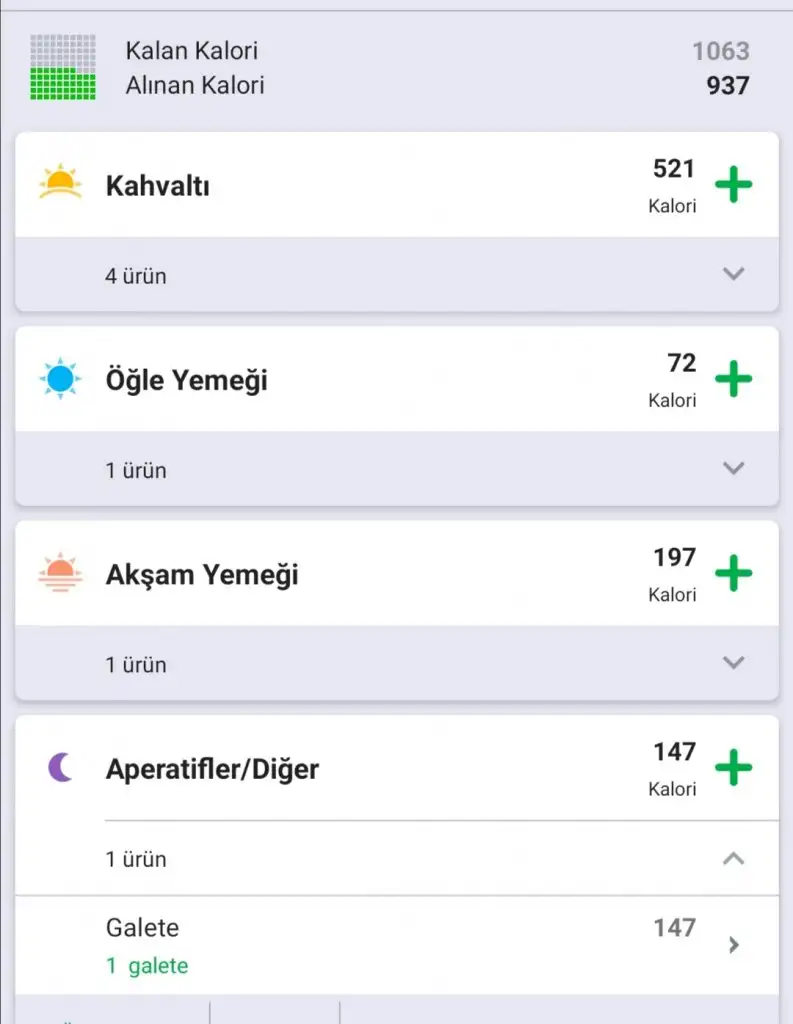This screenshot has width=793, height=1024.
Task: Open the Kahvaltı meal heading
Action: (x=158, y=186)
